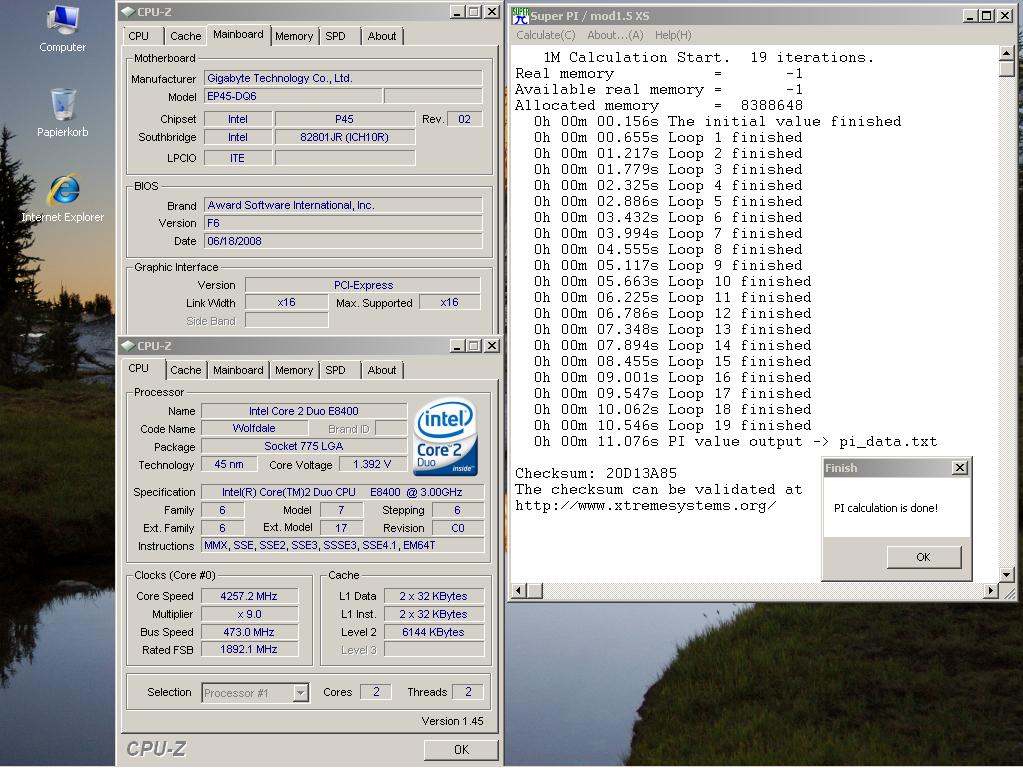This screenshot has height=768, width=1023.
Task: Click the 82801JR (ICH10R) southbridge value
Action: pyautogui.click(x=344, y=138)
